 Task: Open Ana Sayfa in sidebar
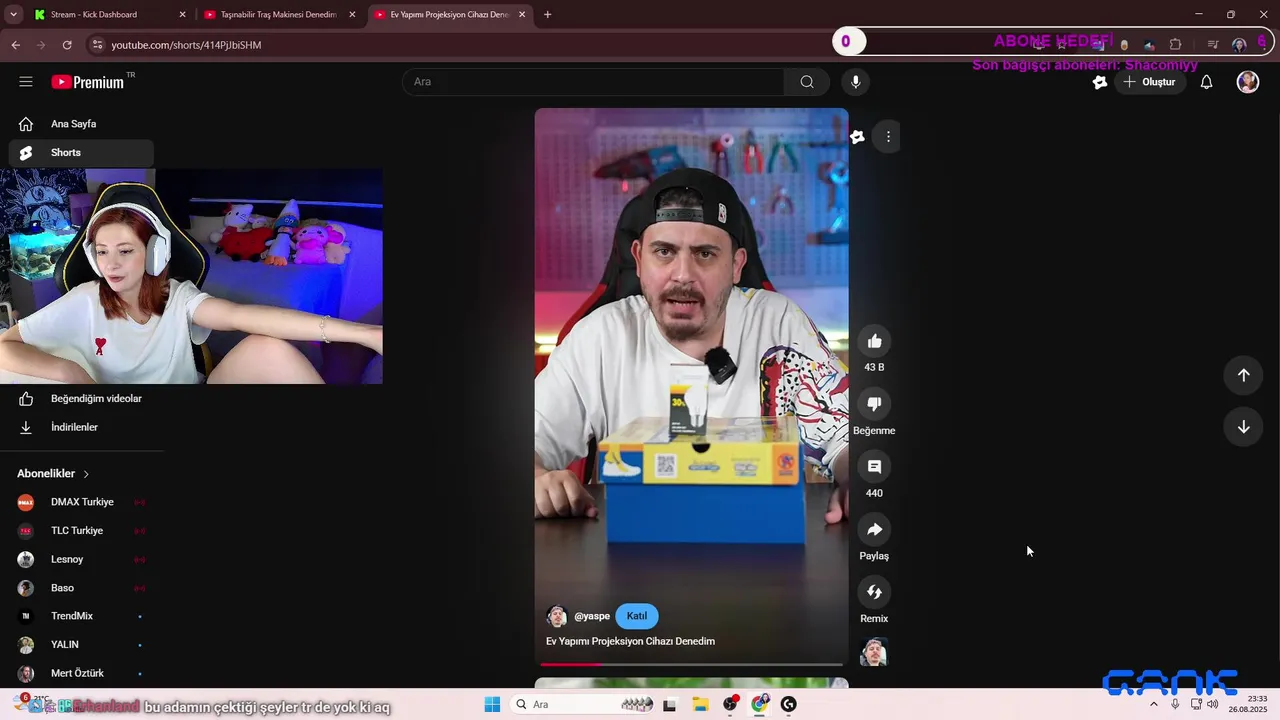click(80, 124)
